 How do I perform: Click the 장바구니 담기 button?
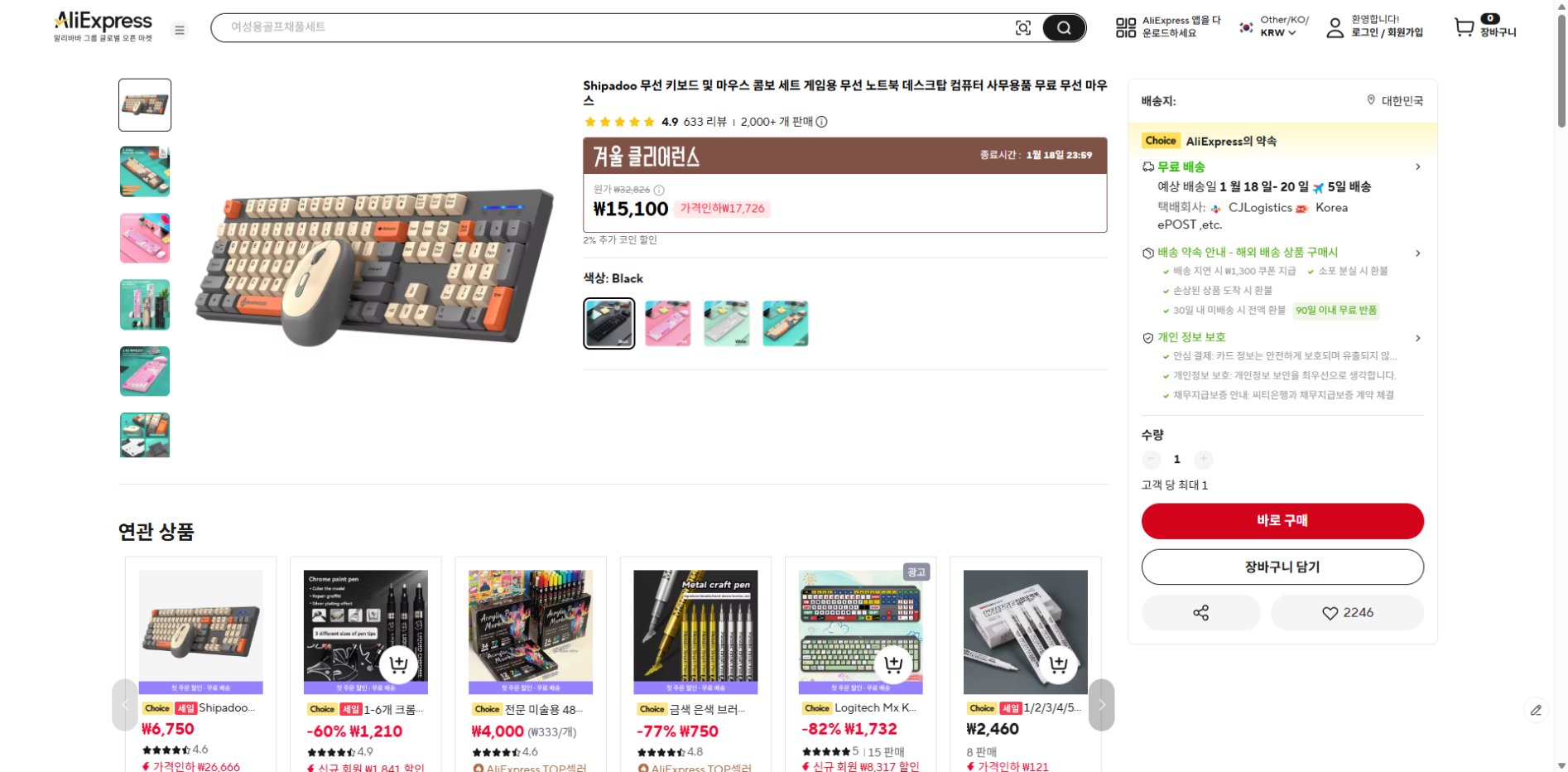(x=1282, y=567)
